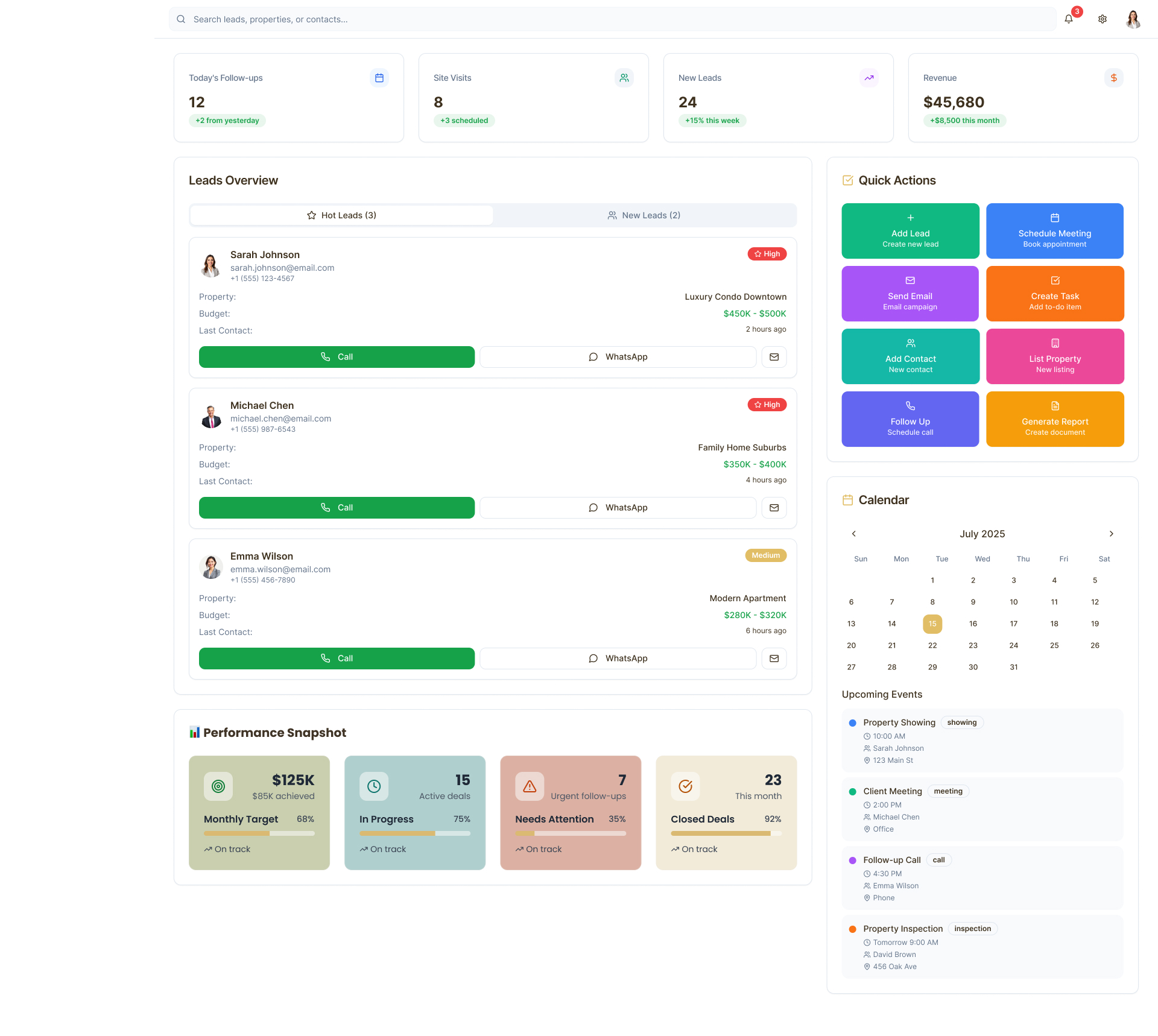Click the Generate Report quick action
1158x1036 pixels.
pyautogui.click(x=1054, y=419)
